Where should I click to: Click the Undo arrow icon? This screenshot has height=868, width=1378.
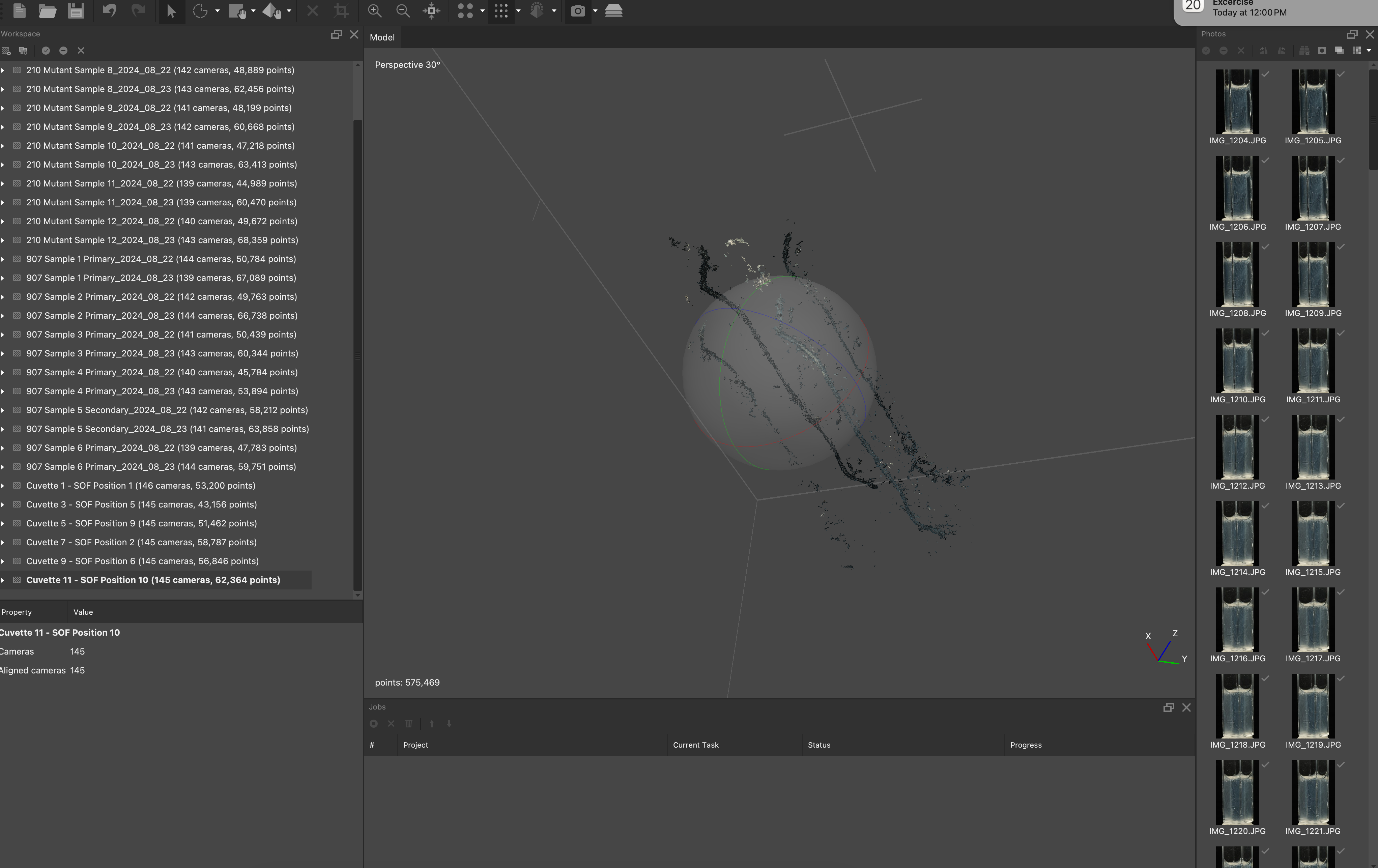[x=109, y=11]
